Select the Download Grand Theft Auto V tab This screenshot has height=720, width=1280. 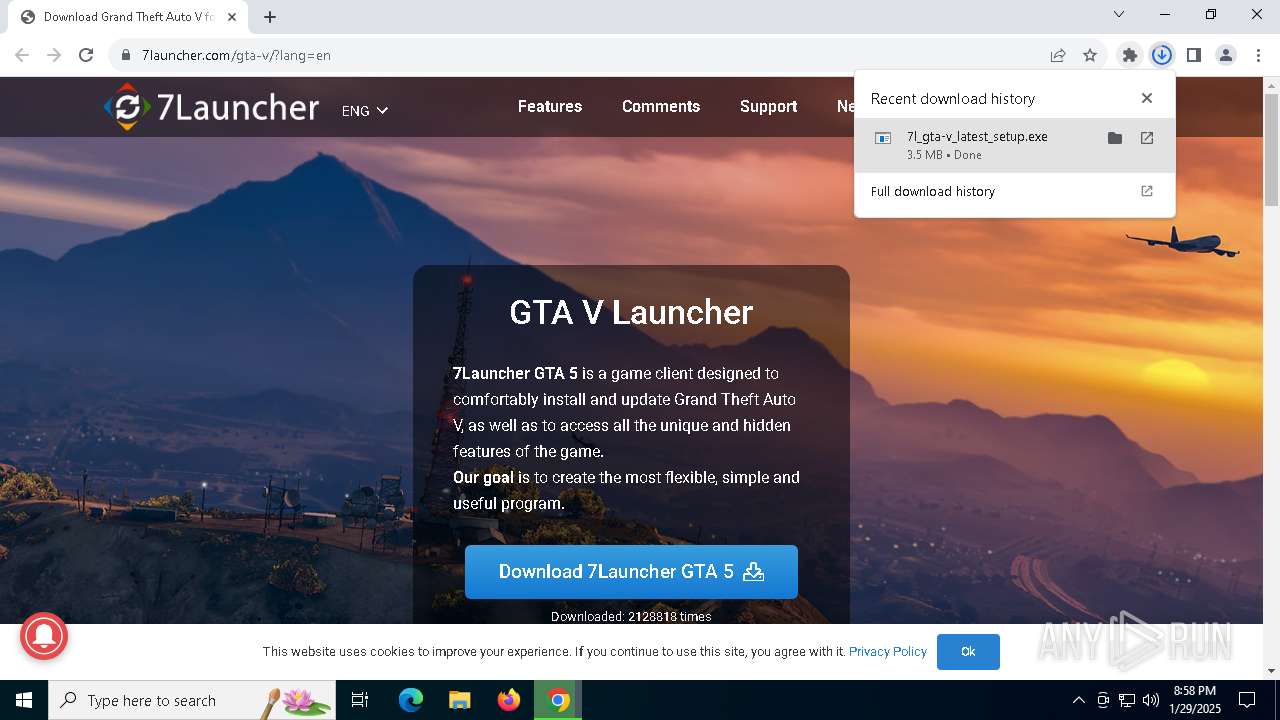(x=128, y=17)
